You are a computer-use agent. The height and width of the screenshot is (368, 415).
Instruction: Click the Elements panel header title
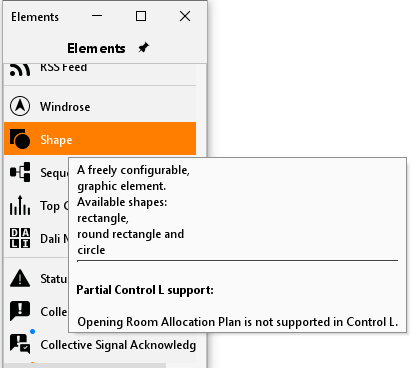tap(96, 48)
